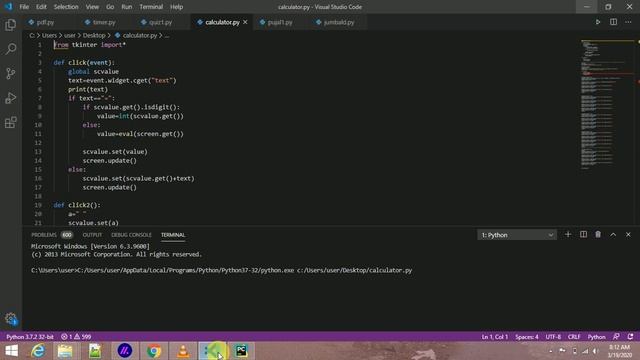Click Desktop breadcrumb segment
The width and height of the screenshot is (640, 360).
point(94,36)
